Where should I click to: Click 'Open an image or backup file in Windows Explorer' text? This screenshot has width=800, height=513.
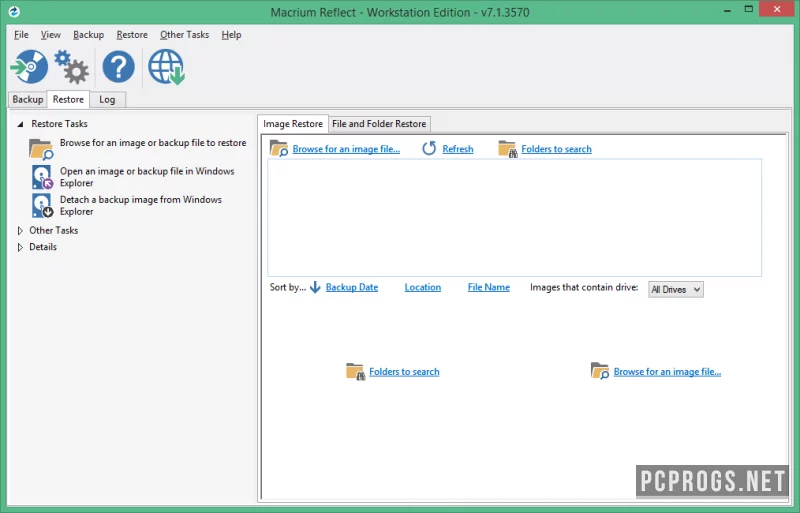(147, 177)
